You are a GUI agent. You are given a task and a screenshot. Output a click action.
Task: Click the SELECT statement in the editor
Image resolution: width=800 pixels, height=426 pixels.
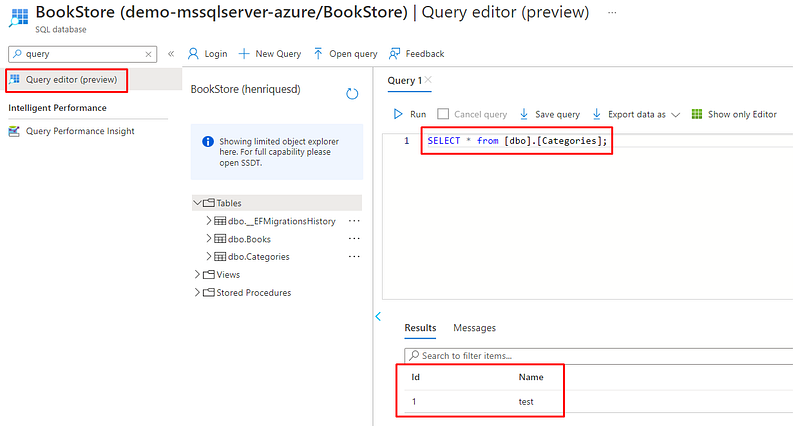tap(517, 141)
